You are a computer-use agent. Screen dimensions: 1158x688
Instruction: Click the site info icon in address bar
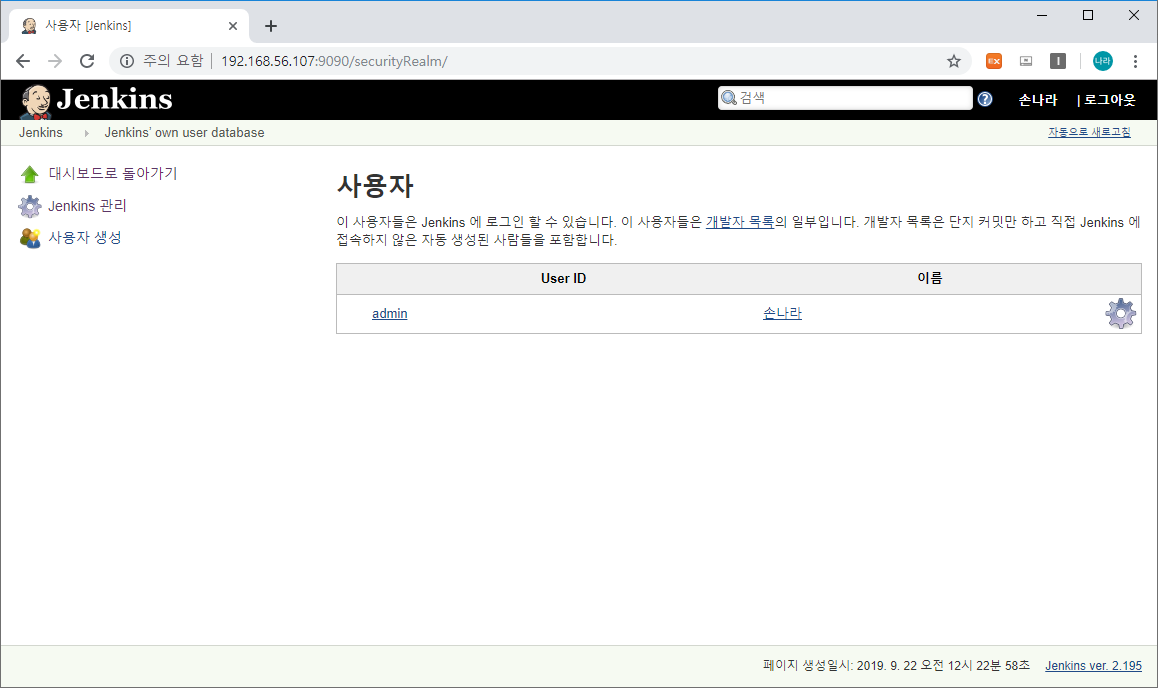click(127, 61)
